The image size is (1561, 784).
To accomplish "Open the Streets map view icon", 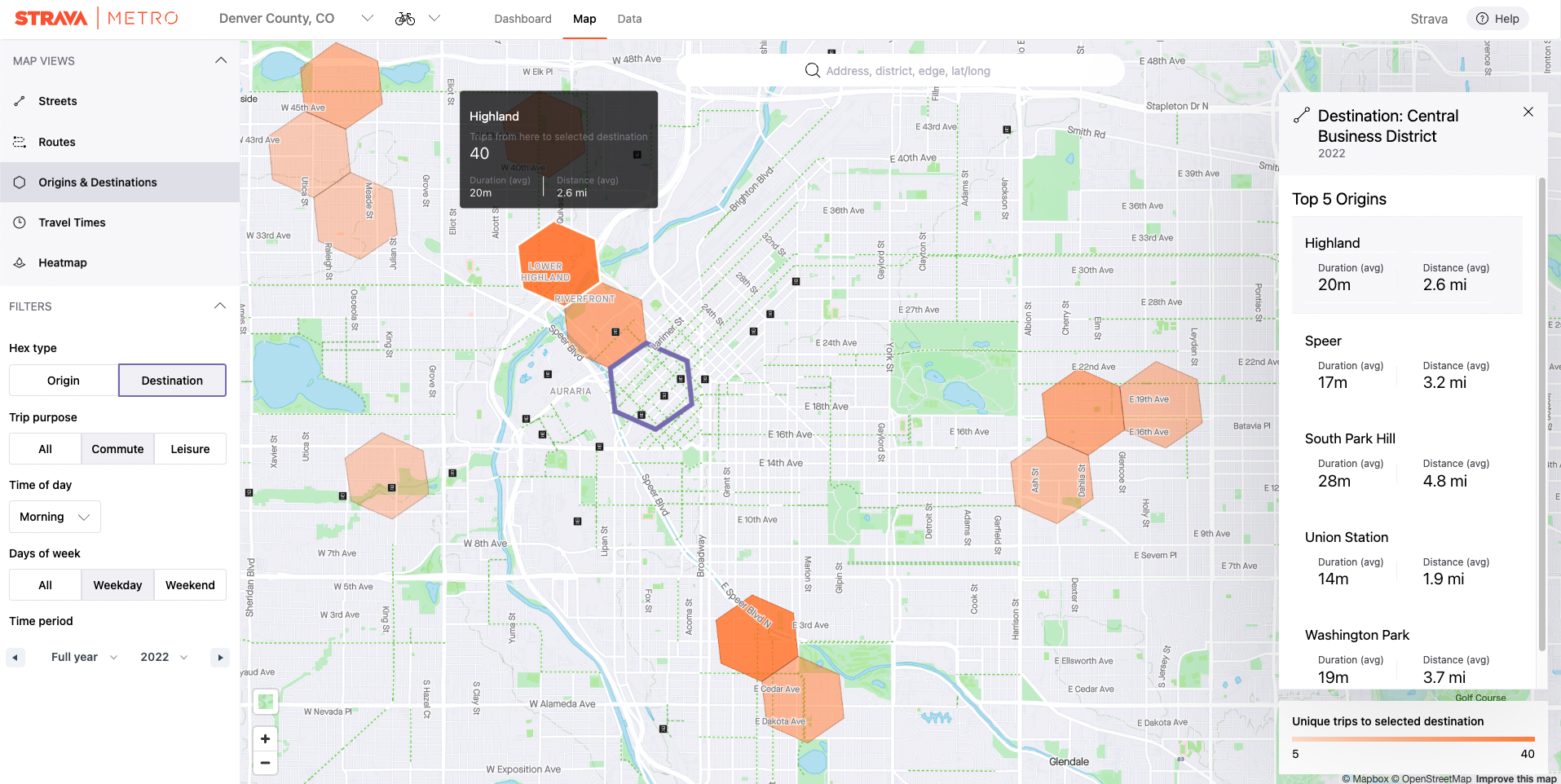I will pyautogui.click(x=20, y=101).
